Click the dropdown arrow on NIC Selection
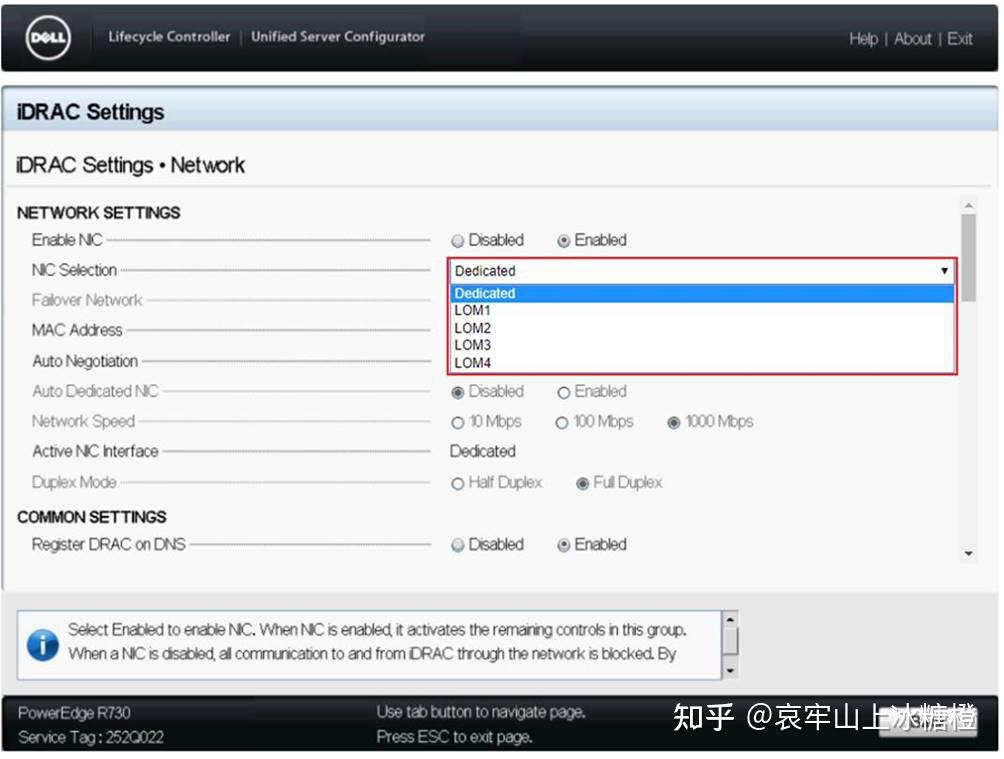1004x759 pixels. 946,270
